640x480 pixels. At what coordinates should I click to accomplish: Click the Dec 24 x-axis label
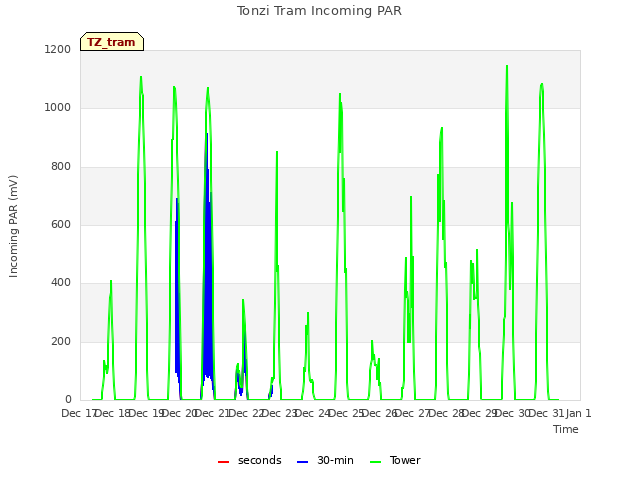tap(313, 413)
